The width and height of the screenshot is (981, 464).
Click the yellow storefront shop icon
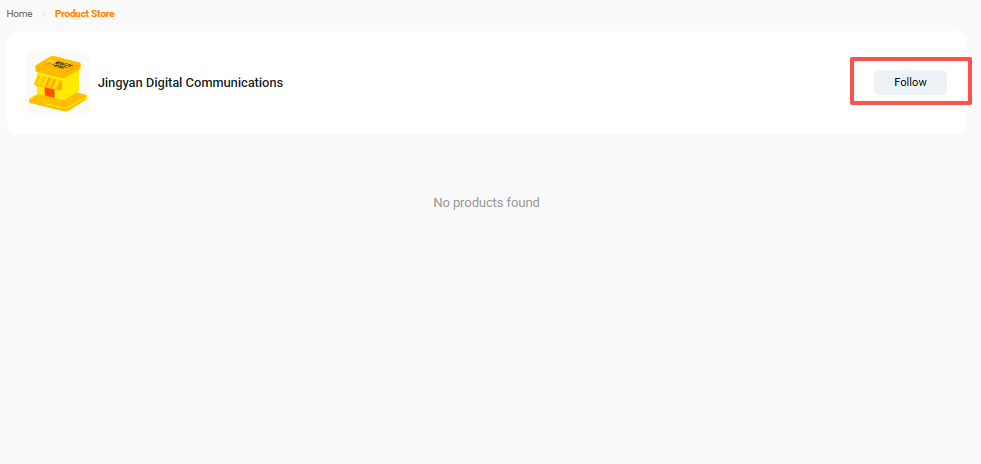tap(57, 82)
